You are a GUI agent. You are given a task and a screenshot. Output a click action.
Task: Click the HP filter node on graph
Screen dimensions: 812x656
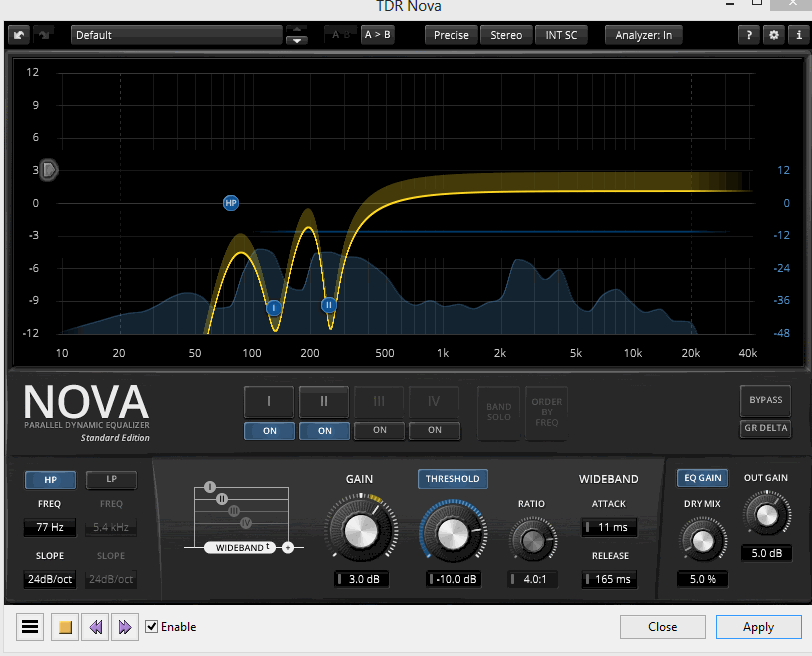pyautogui.click(x=231, y=203)
